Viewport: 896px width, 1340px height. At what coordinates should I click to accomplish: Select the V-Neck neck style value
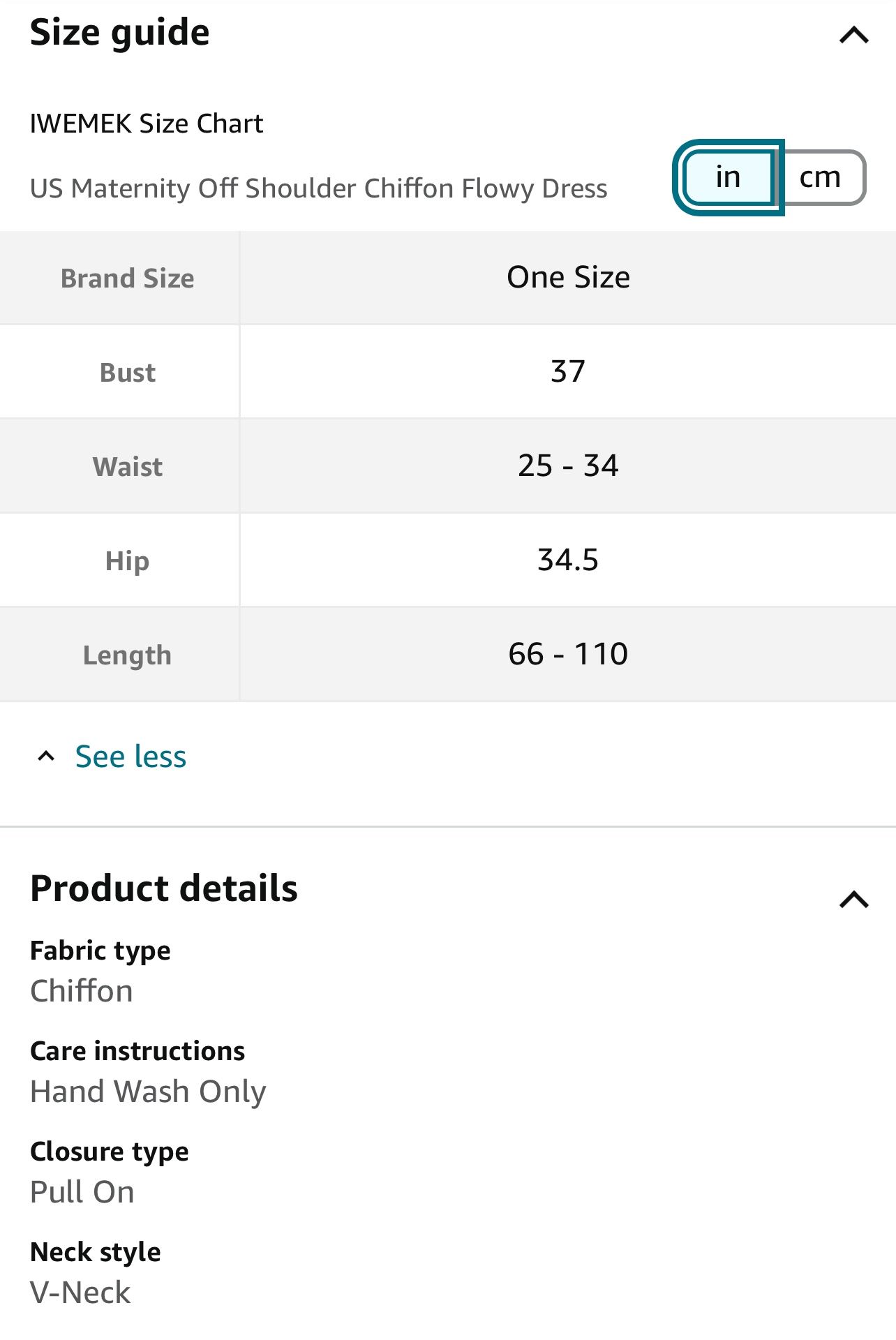click(80, 1293)
